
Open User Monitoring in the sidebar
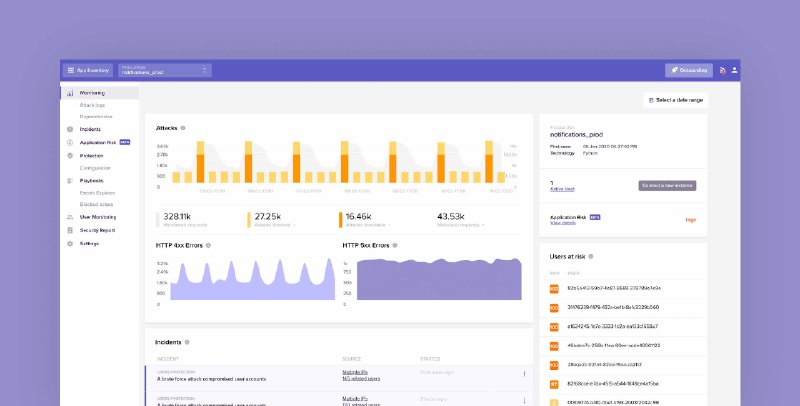(98, 217)
